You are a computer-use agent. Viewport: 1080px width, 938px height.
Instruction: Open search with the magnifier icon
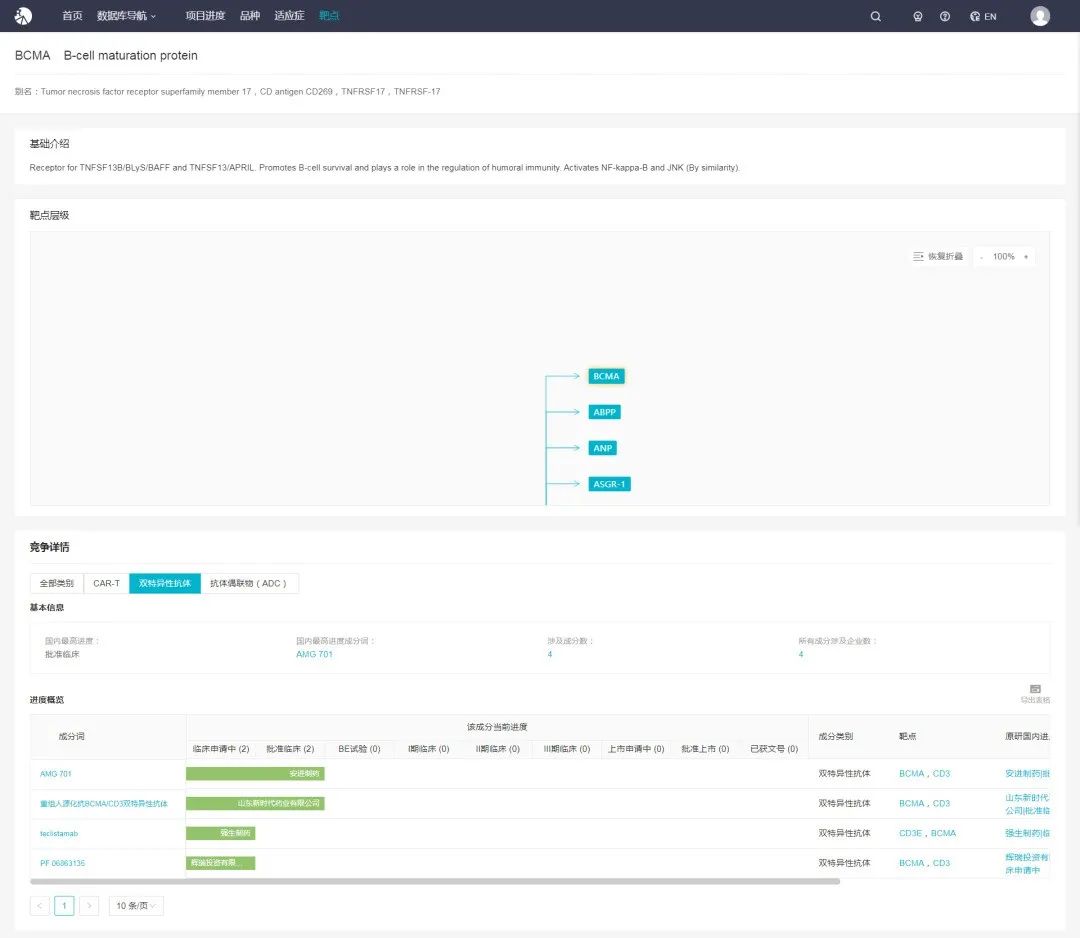pos(876,16)
